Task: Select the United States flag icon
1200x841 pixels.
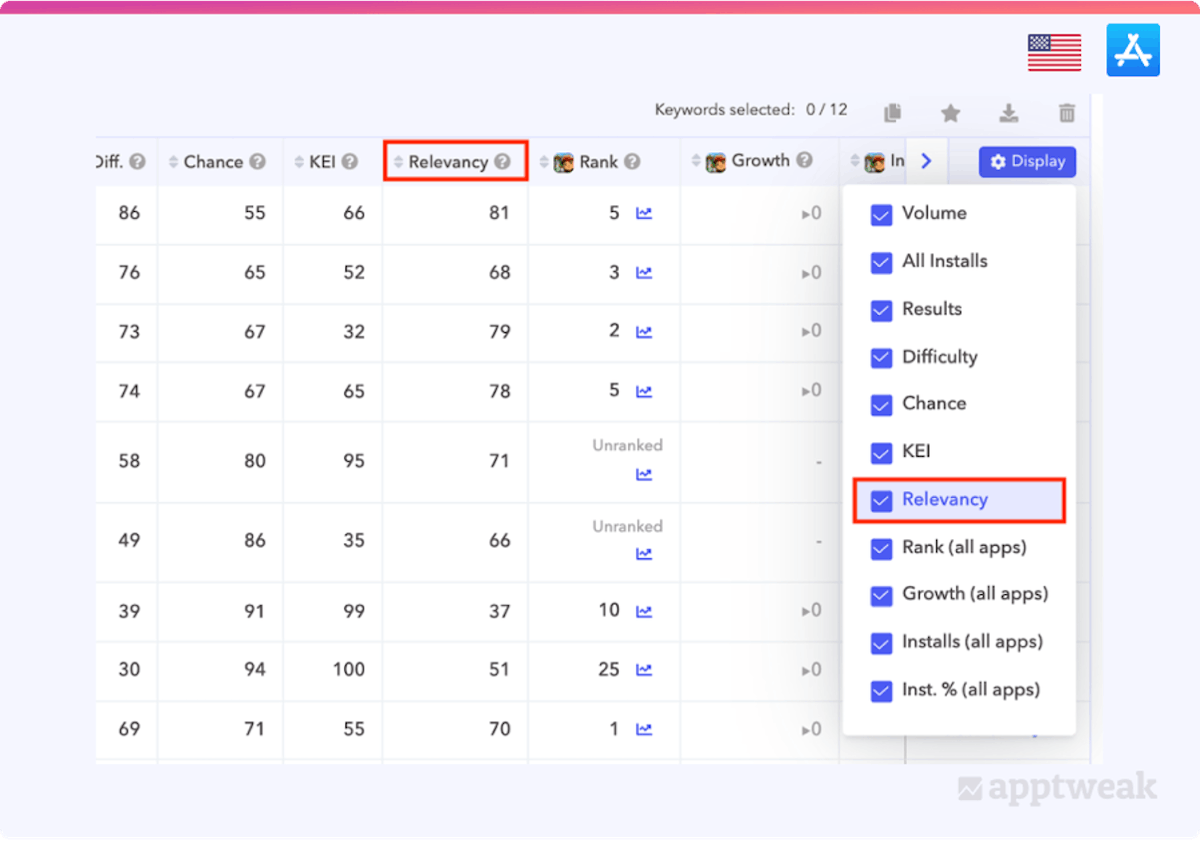Action: pyautogui.click(x=1054, y=52)
